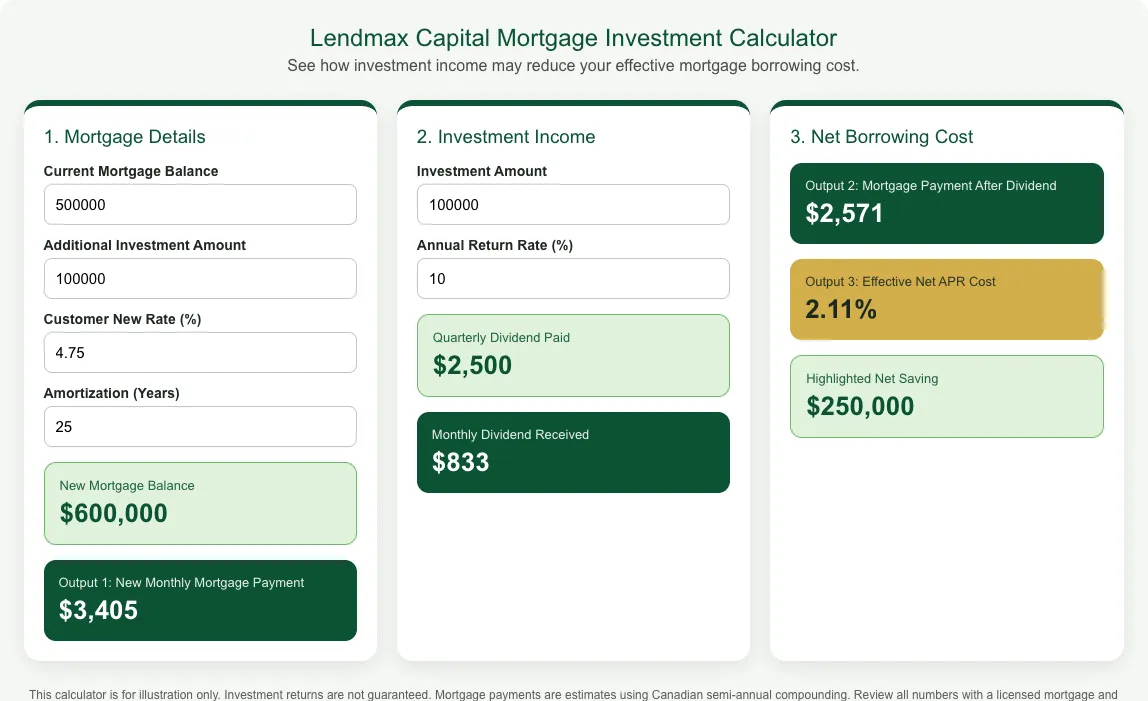The height and width of the screenshot is (701, 1148).
Task: Select the Output 1 New Monthly Mortgage Payment card
Action: coord(200,601)
